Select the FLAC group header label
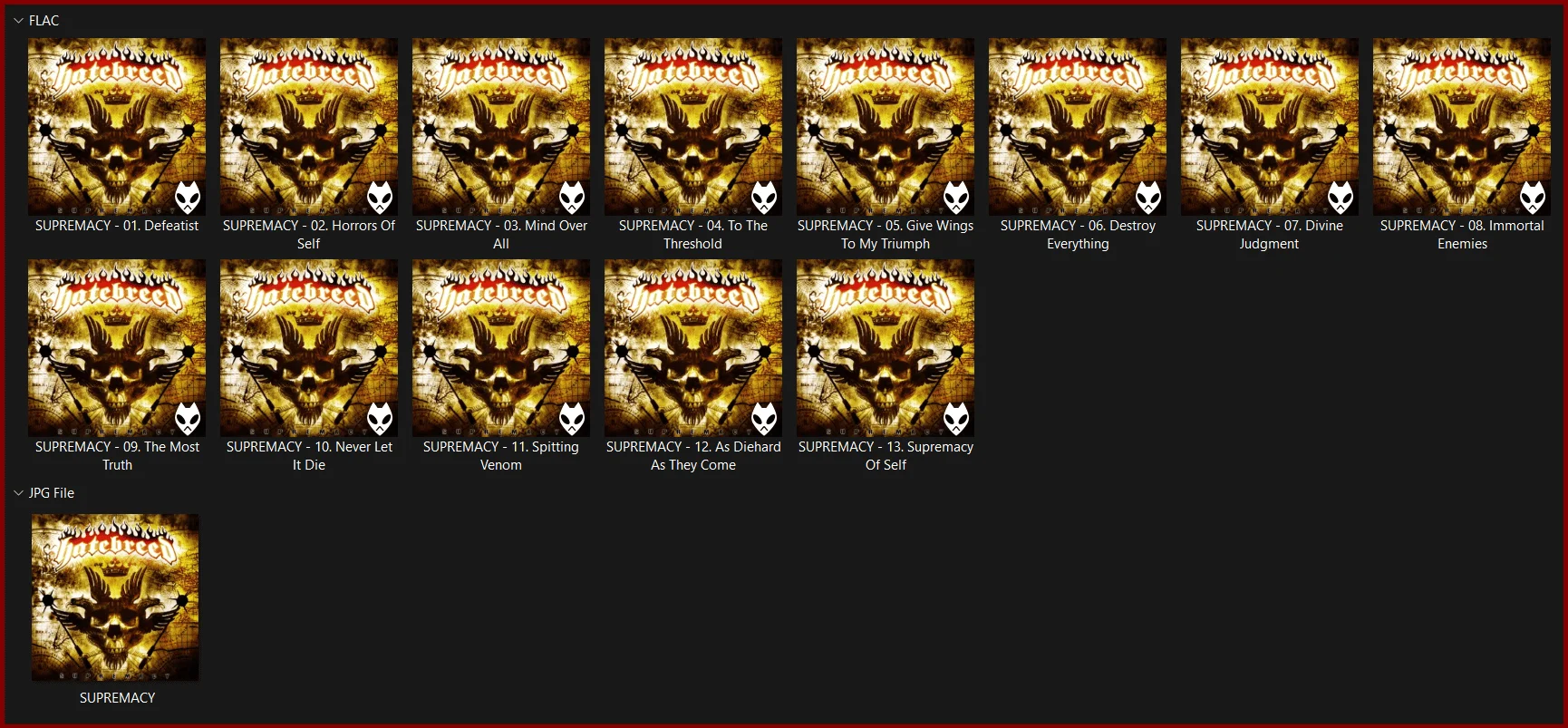Image resolution: width=1568 pixels, height=728 pixels. (44, 21)
